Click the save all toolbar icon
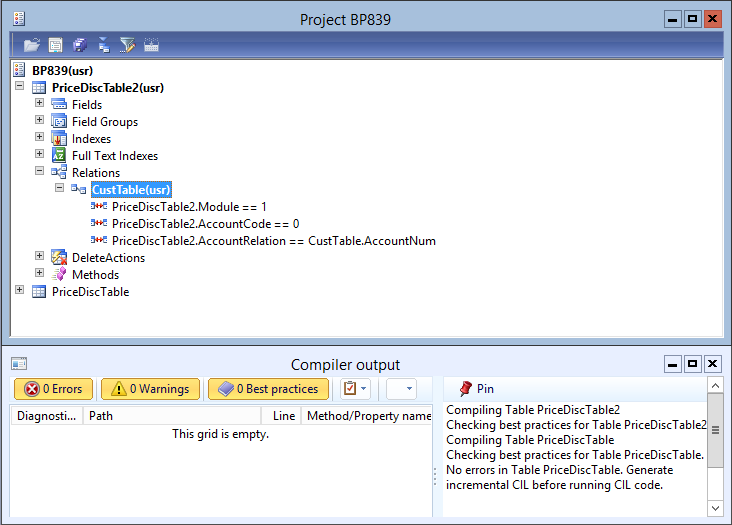 [x=80, y=45]
